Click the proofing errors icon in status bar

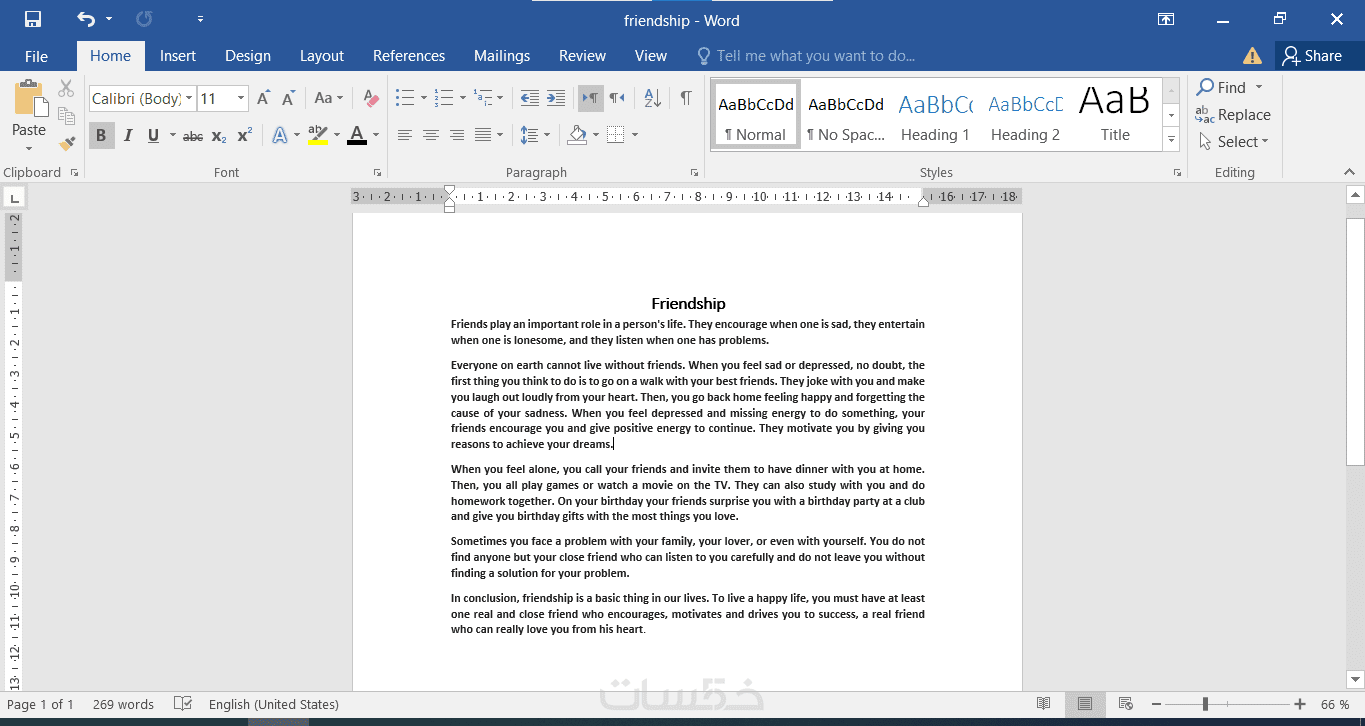[183, 704]
